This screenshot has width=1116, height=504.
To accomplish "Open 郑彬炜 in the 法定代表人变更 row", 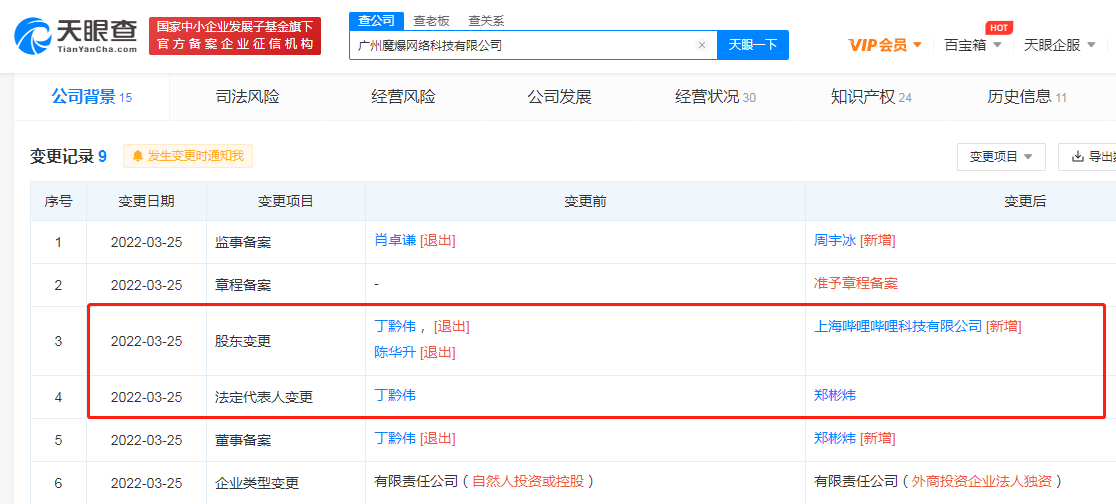I will 835,394.
